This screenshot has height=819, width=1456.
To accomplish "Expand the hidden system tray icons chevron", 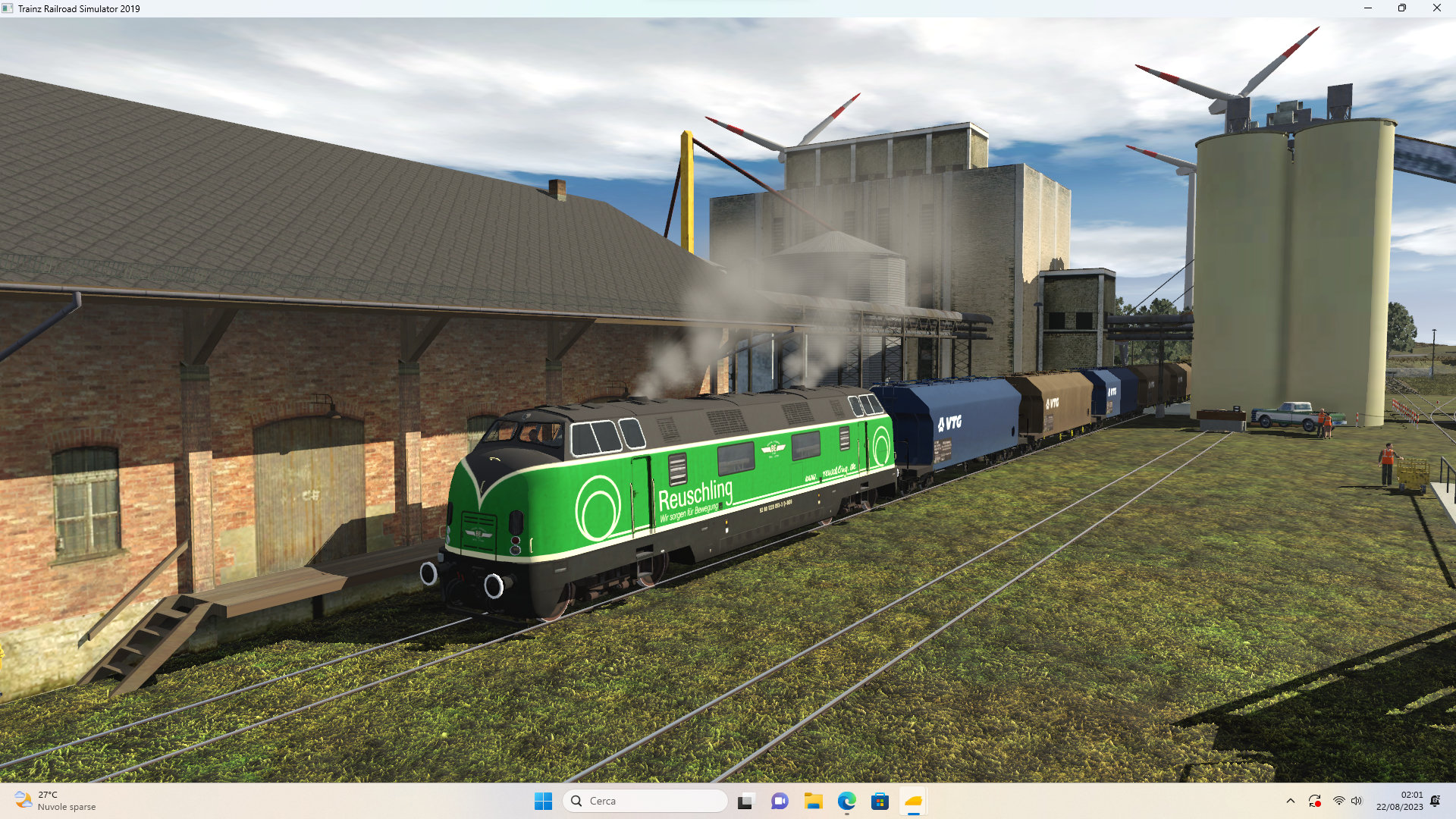I will (x=1291, y=801).
